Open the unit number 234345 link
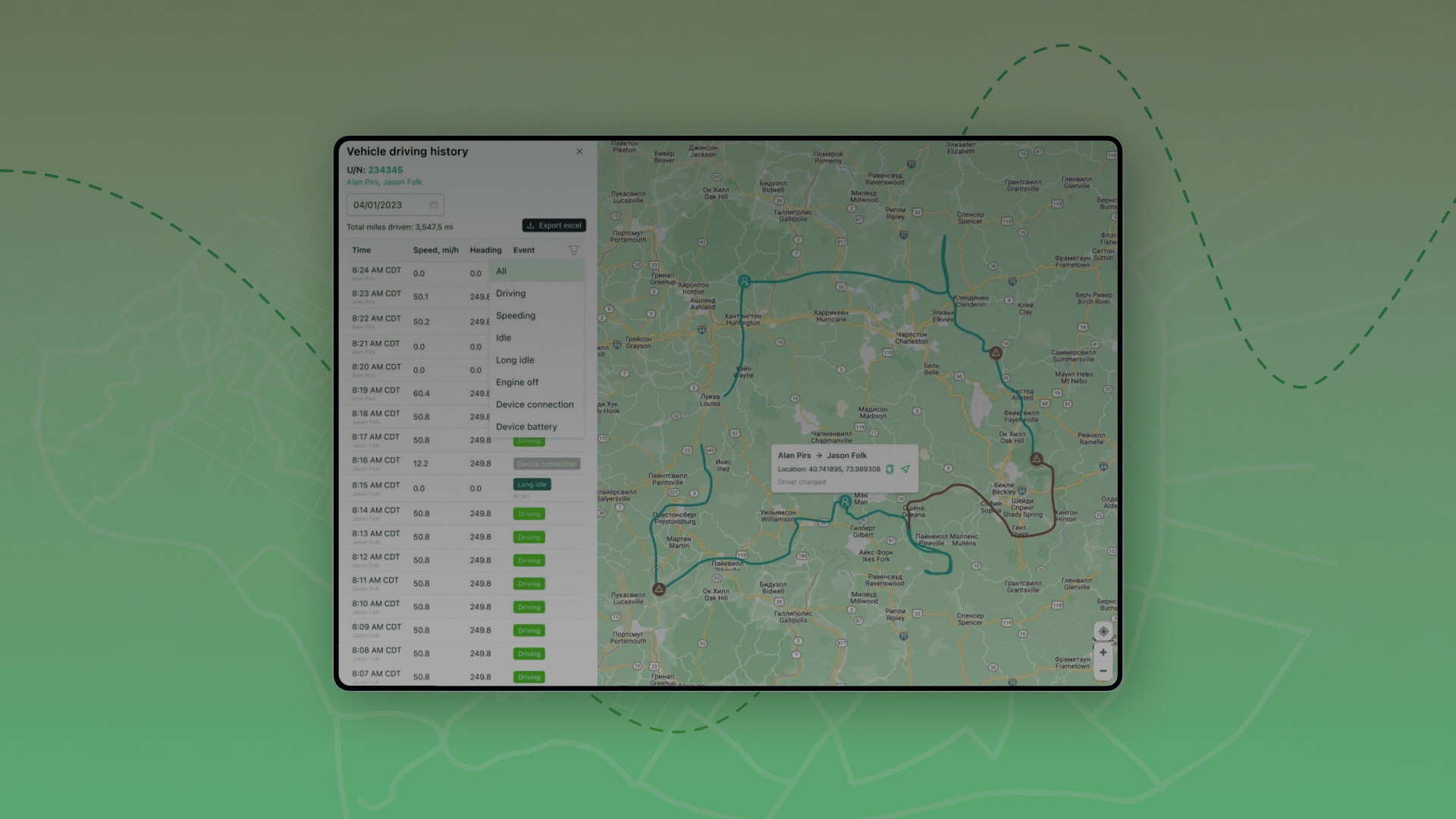The height and width of the screenshot is (819, 1456). (x=385, y=170)
